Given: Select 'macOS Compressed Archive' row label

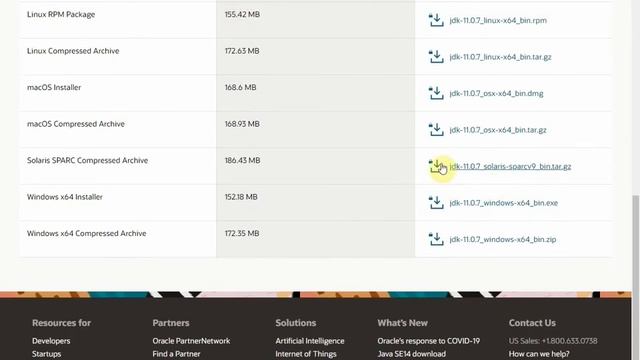Looking at the screenshot, I should tap(76, 124).
